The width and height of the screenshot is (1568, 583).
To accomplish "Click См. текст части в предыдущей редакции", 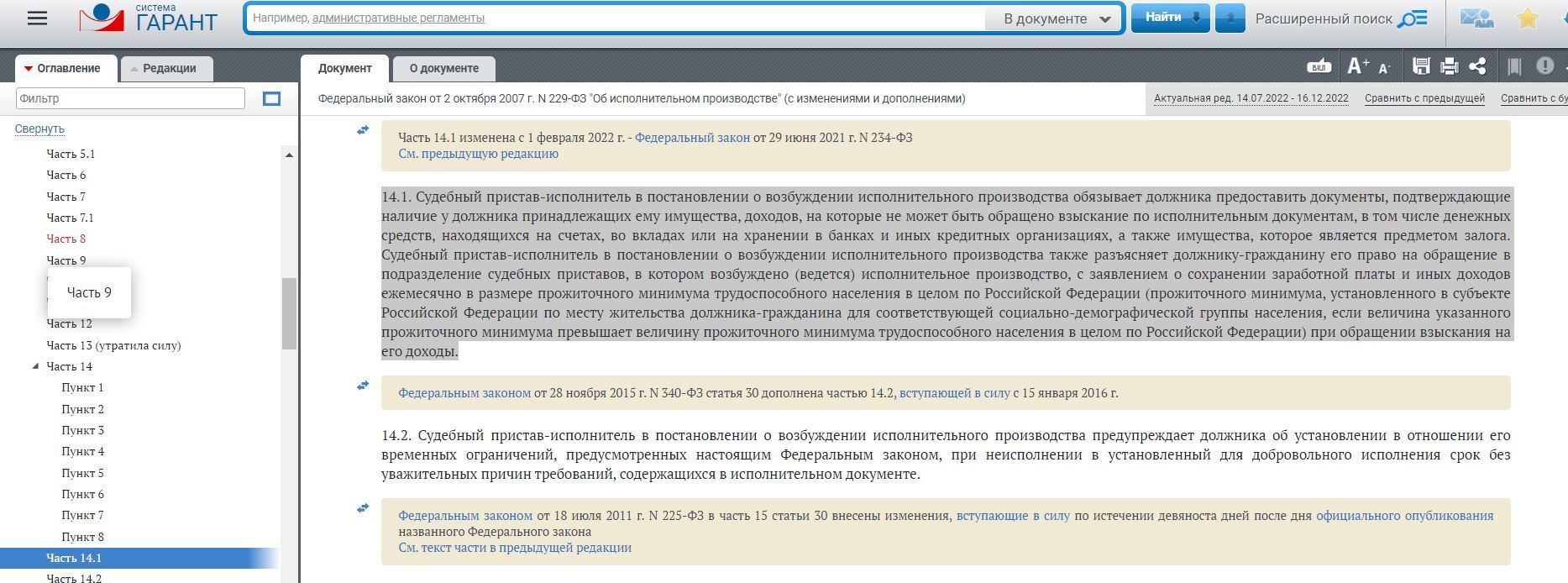I will [515, 548].
